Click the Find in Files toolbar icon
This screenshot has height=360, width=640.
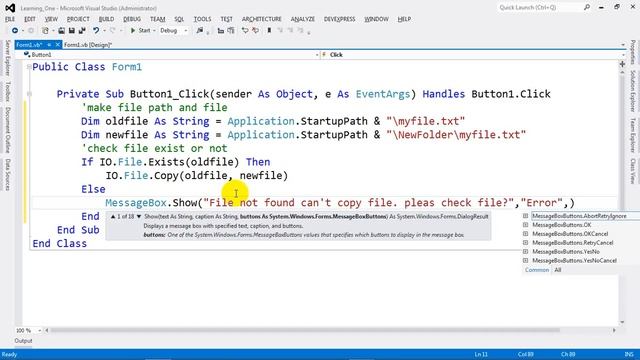(x=200, y=31)
